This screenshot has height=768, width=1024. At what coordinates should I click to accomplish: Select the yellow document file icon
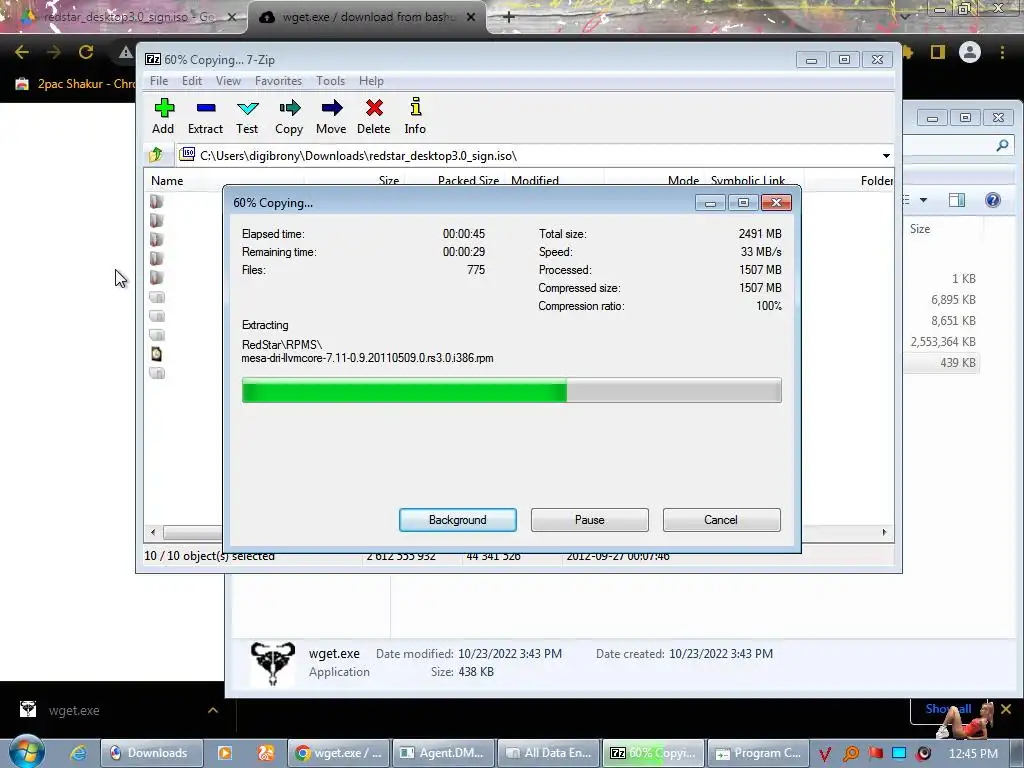156,354
